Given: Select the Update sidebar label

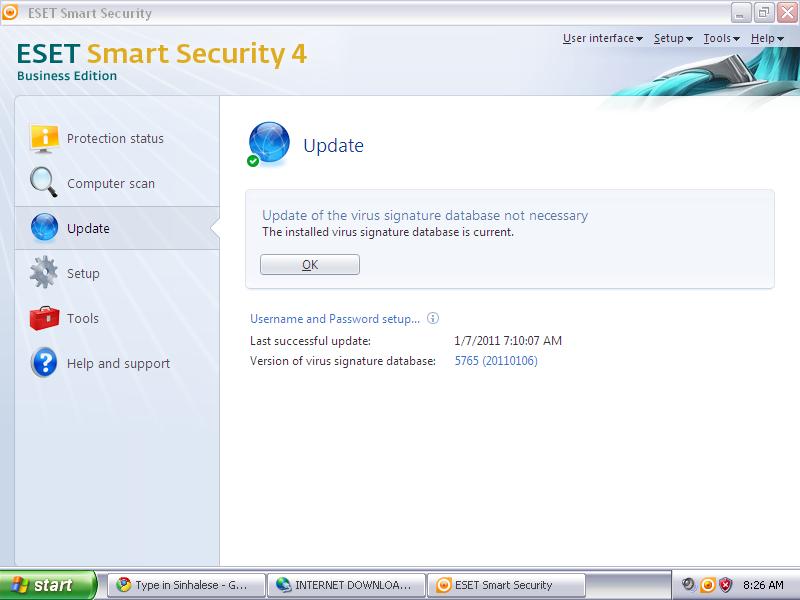Looking at the screenshot, I should click(88, 228).
